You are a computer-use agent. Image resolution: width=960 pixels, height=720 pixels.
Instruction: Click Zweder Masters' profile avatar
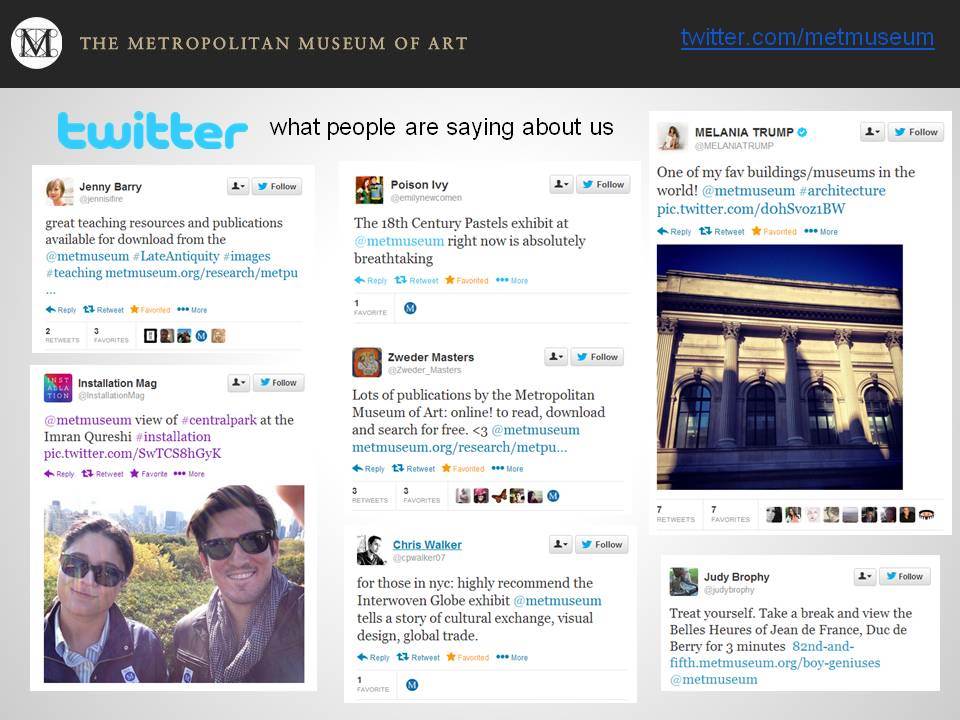pos(367,362)
